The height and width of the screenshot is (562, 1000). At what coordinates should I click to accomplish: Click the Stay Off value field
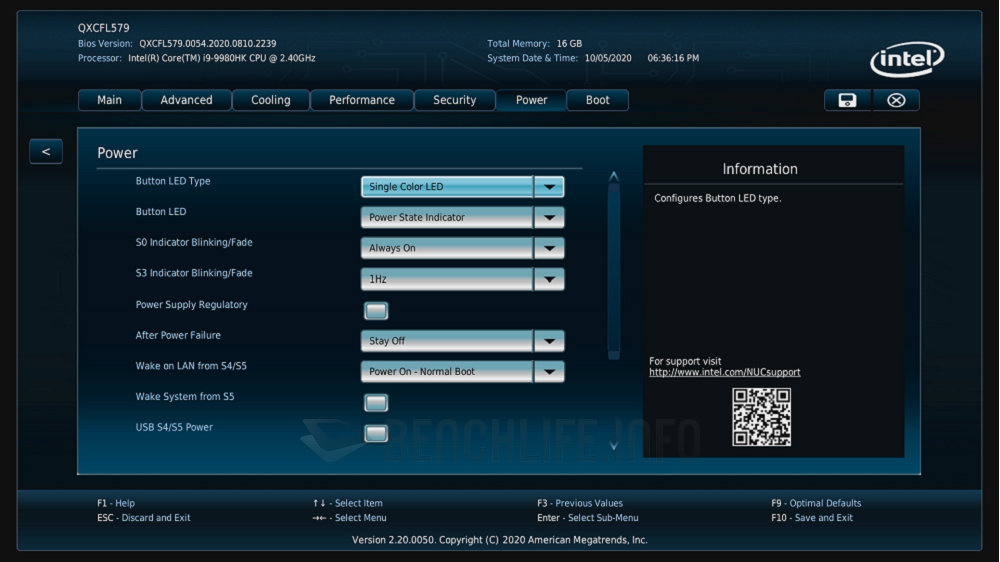(x=447, y=341)
